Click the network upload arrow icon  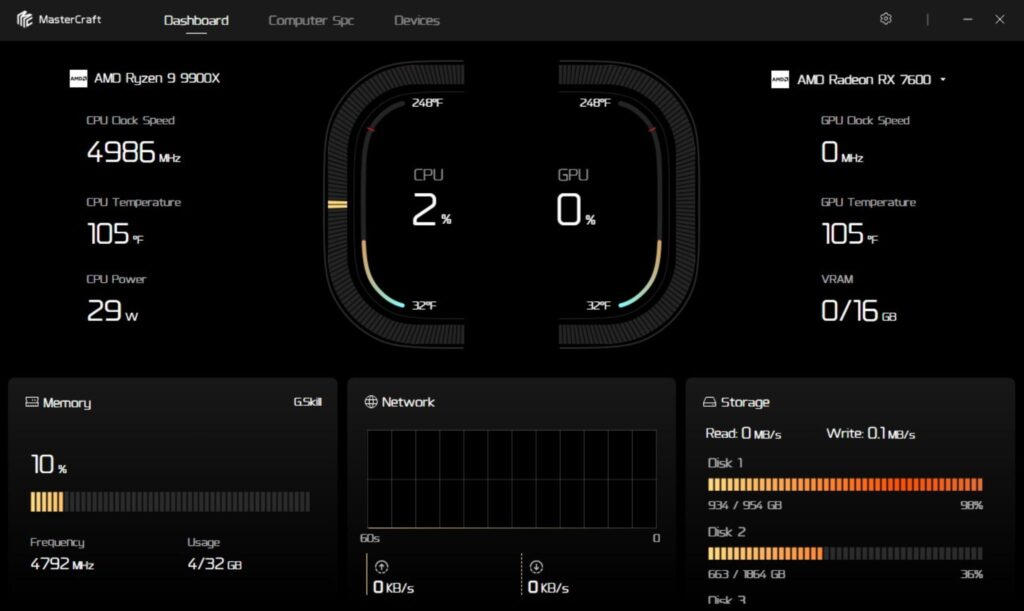tap(382, 567)
